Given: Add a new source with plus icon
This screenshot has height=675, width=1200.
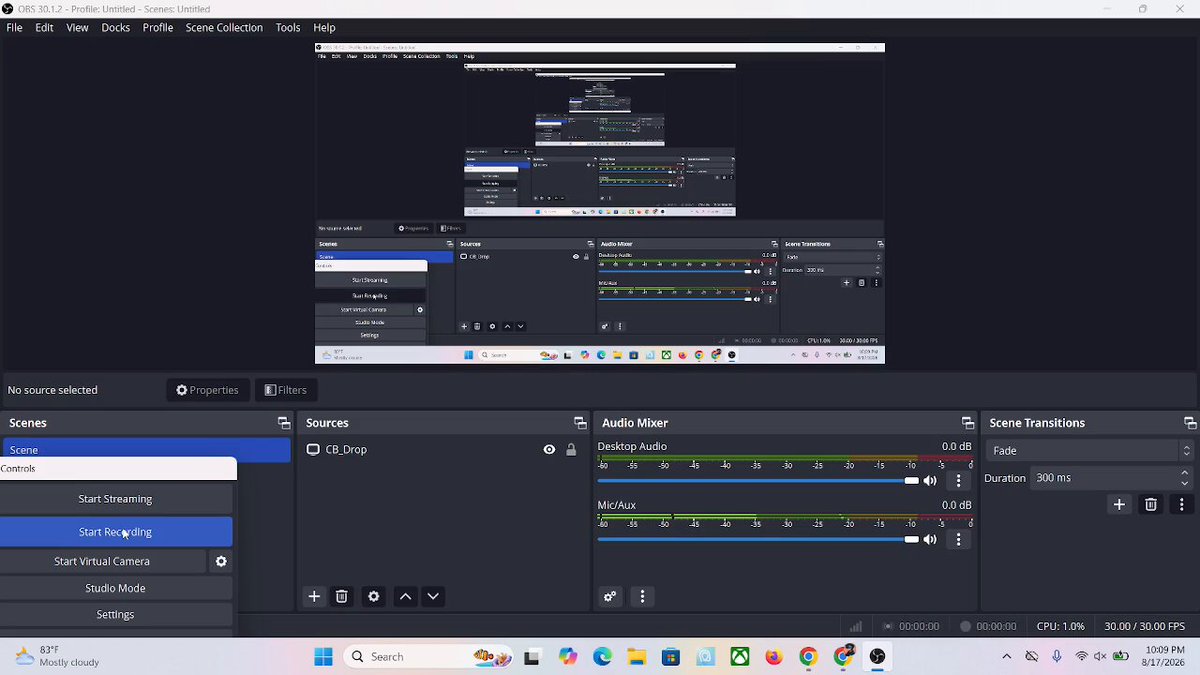Looking at the screenshot, I should click(x=314, y=596).
